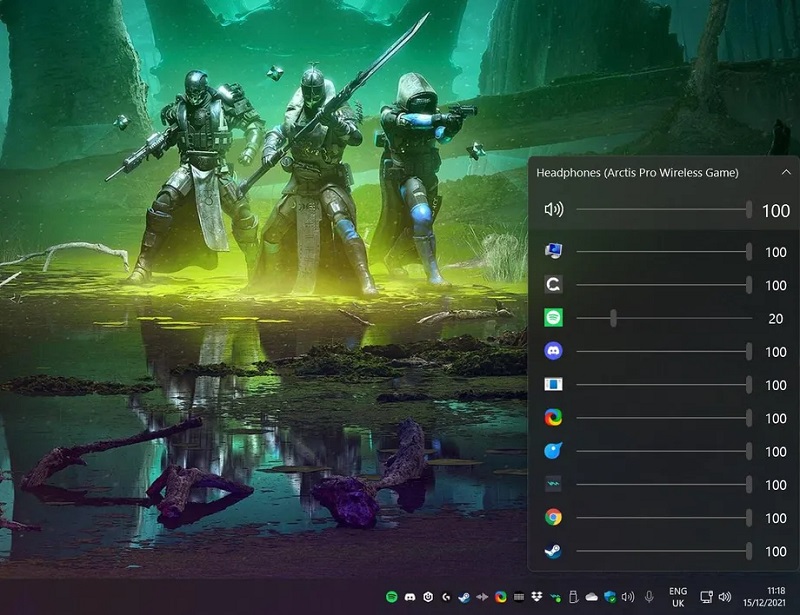Open Discord from the taskbar tray
Image resolution: width=800 pixels, height=615 pixels.
click(x=408, y=597)
